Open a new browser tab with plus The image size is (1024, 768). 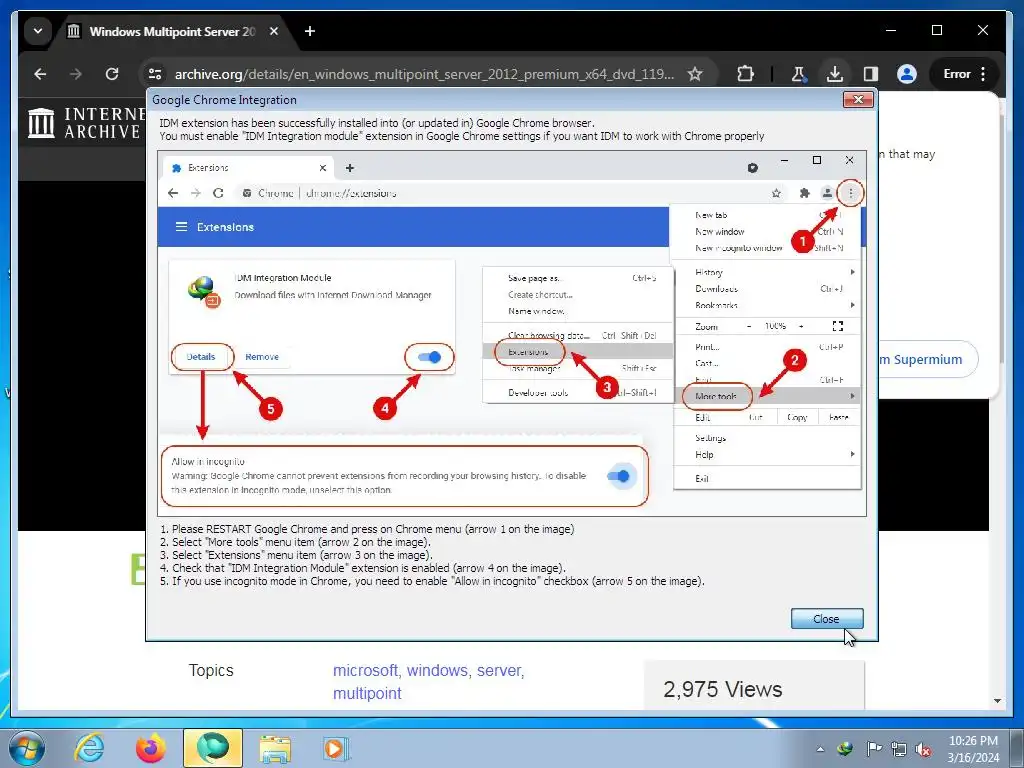tap(310, 31)
